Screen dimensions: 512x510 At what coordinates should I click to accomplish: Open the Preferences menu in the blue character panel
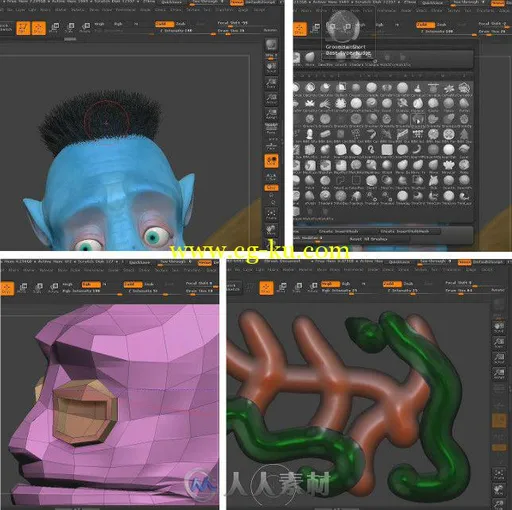126,10
